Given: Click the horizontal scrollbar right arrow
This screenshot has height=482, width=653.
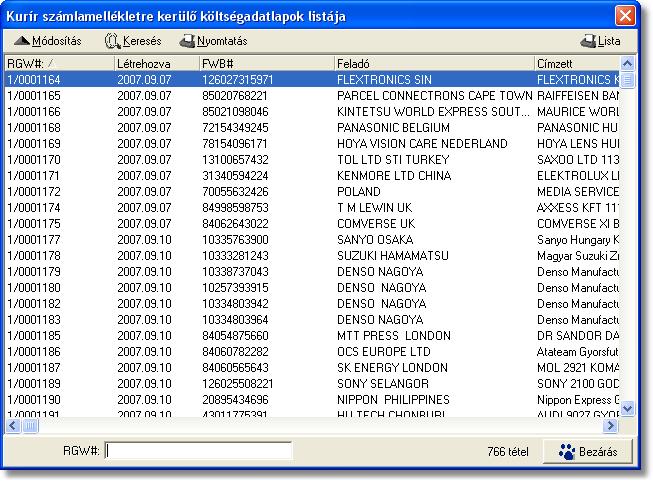Looking at the screenshot, I should click(x=611, y=425).
